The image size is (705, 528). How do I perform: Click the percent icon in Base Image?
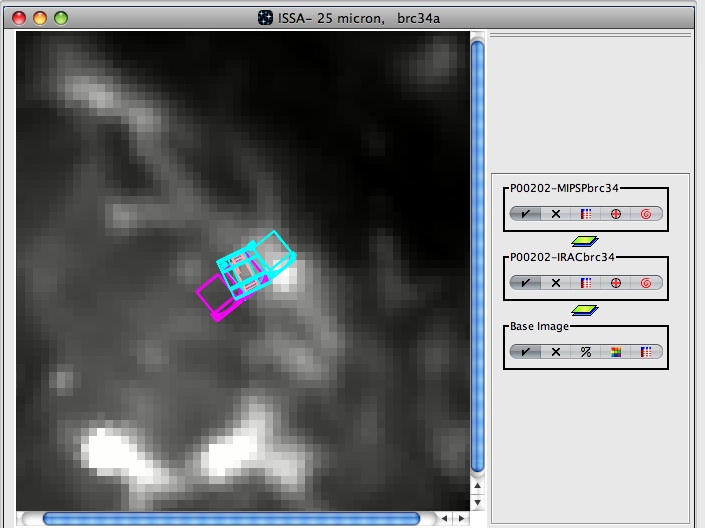pos(586,352)
